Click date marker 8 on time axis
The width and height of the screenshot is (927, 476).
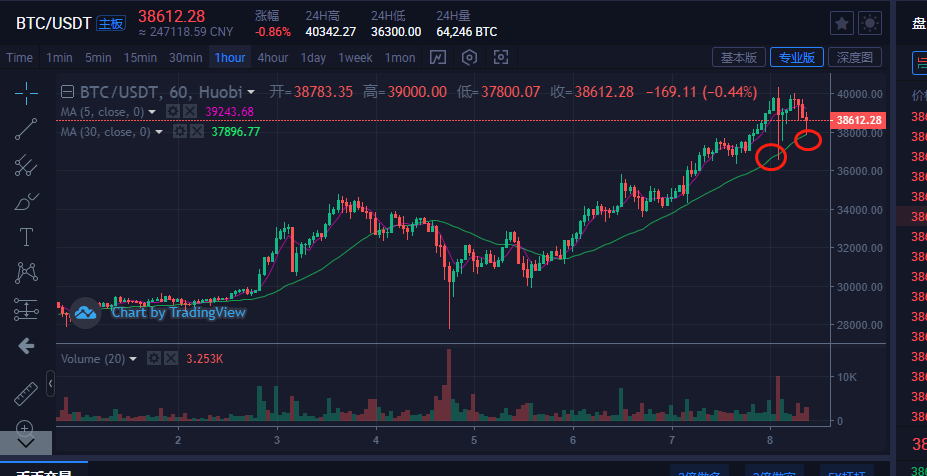coord(770,440)
